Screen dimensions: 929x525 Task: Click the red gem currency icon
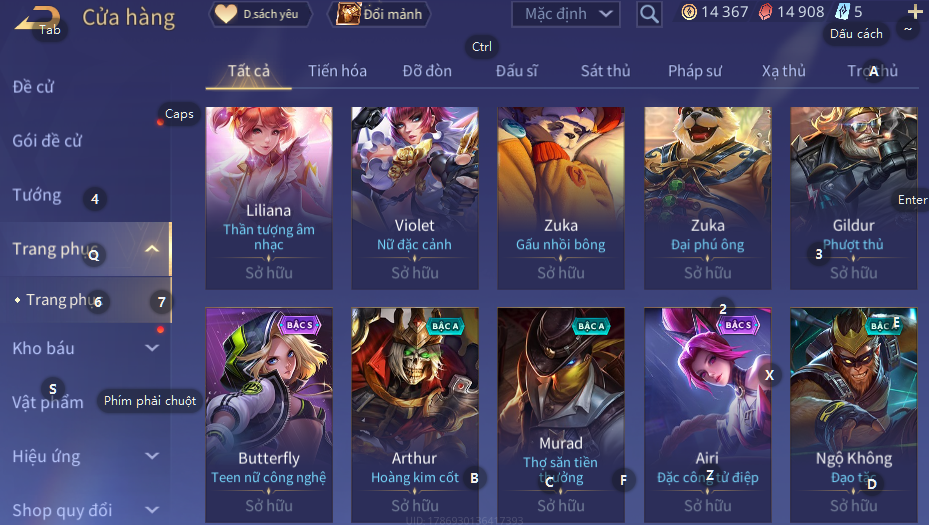(765, 12)
